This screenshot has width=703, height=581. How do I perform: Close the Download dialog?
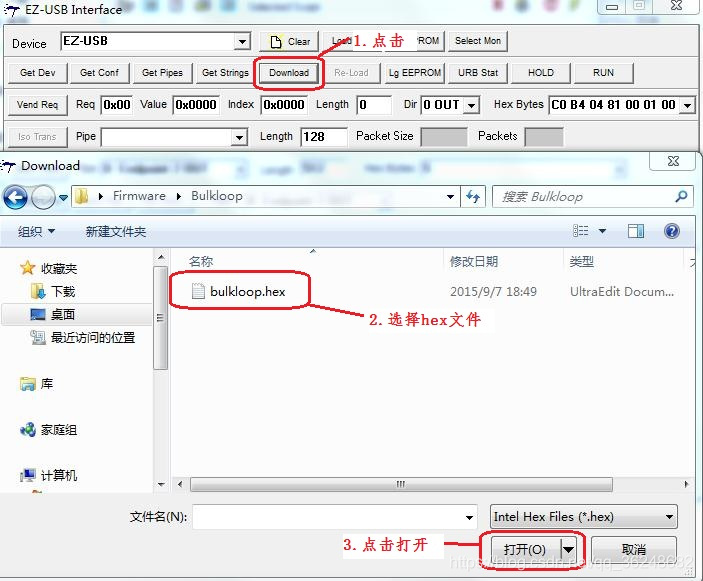click(673, 161)
